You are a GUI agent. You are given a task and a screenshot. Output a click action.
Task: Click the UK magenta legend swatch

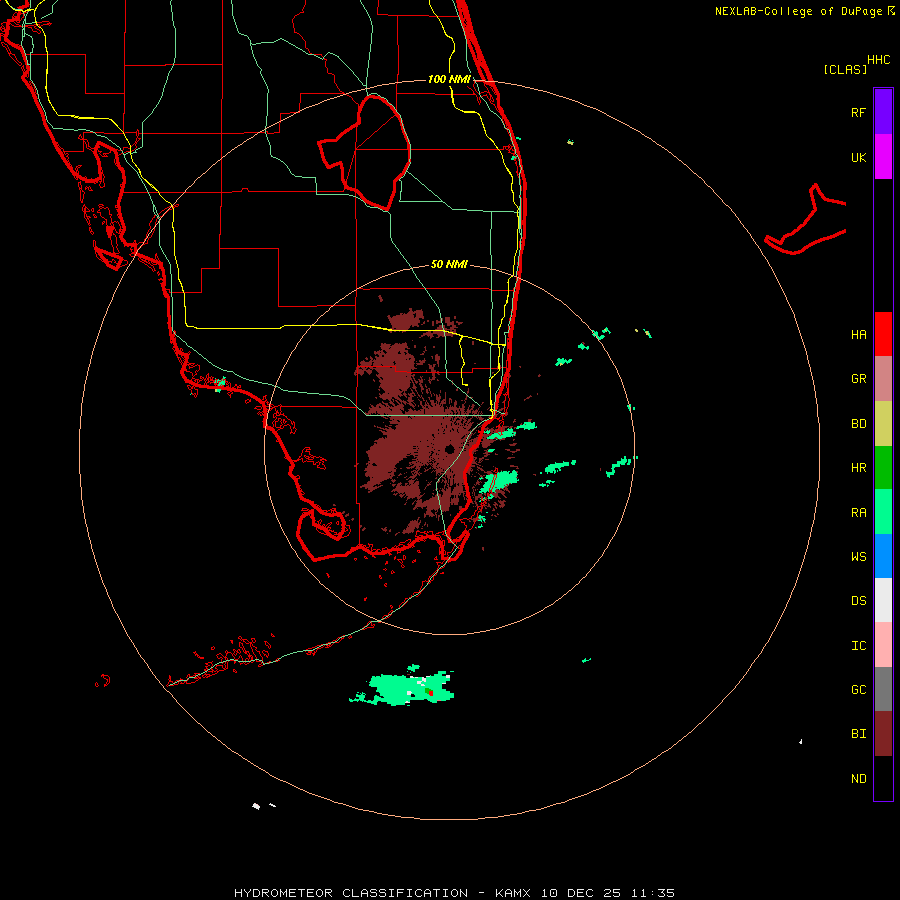tap(883, 157)
